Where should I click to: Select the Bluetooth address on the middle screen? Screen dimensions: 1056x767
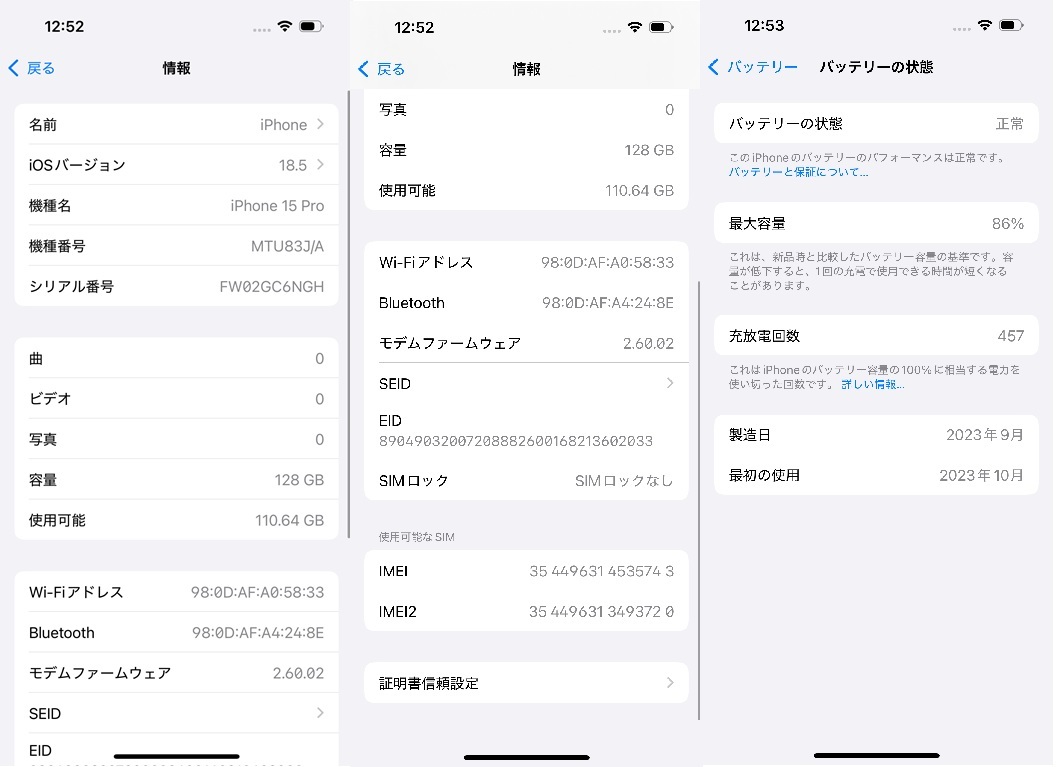pos(608,303)
